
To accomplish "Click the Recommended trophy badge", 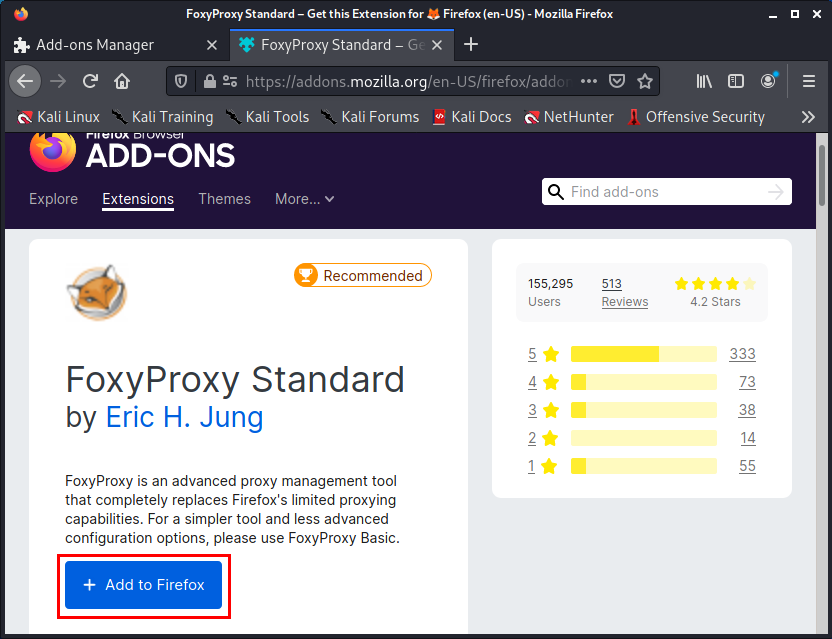I will click(363, 275).
